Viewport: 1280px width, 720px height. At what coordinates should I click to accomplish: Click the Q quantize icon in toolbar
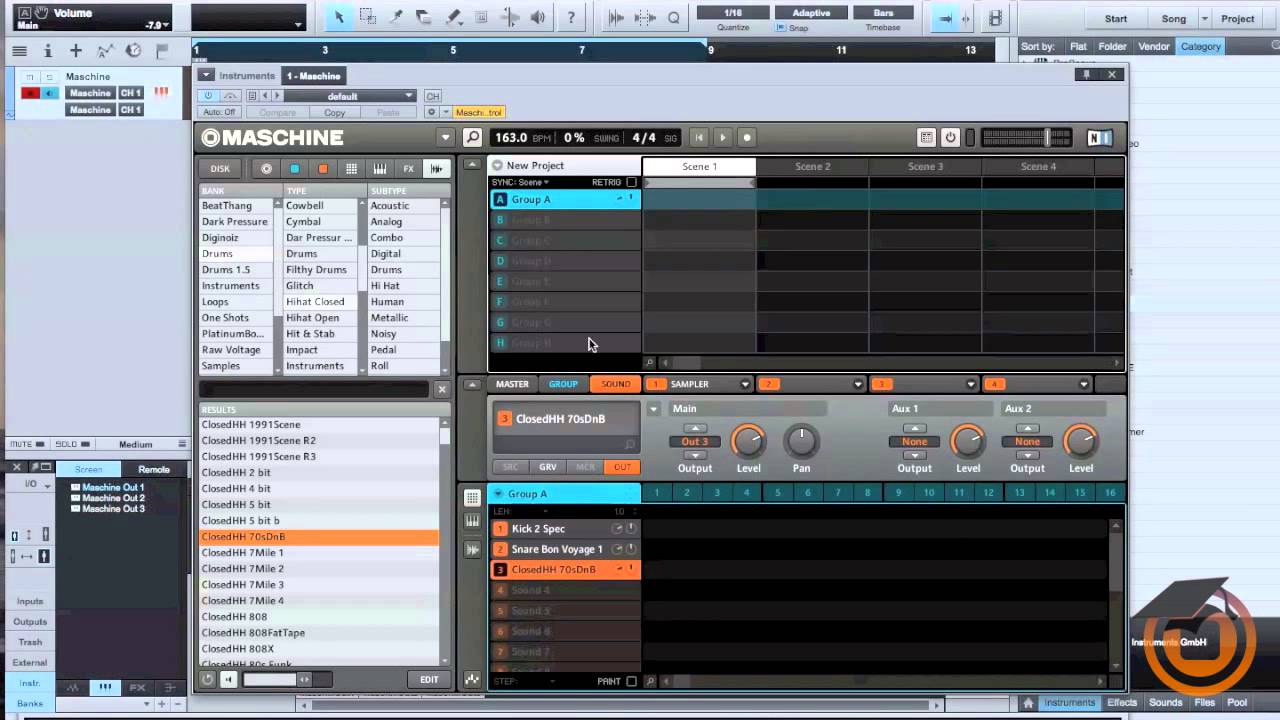click(673, 17)
